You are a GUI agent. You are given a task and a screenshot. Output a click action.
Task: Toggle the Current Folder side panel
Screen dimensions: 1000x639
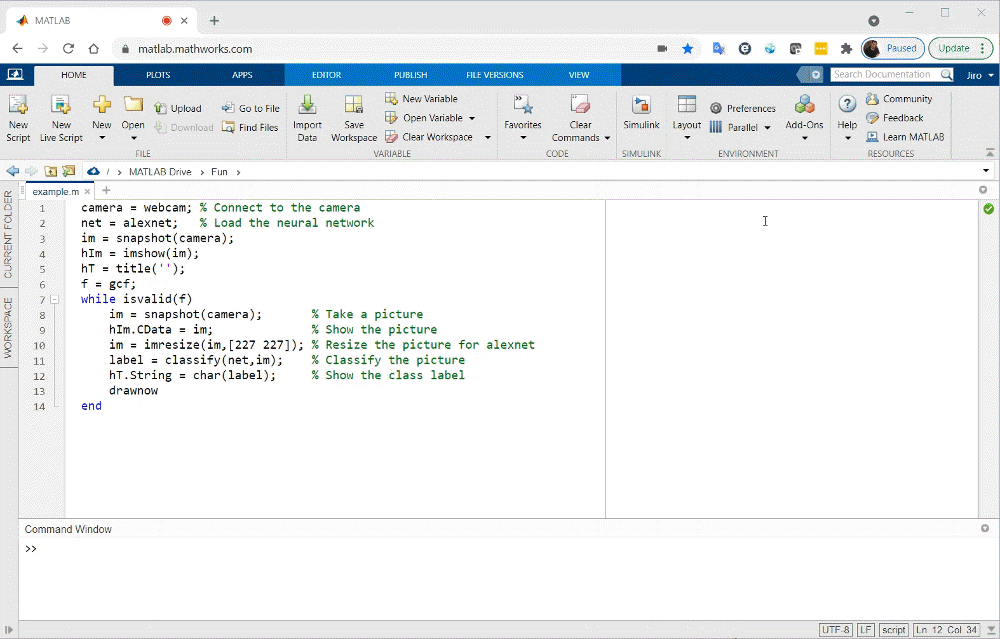point(9,235)
